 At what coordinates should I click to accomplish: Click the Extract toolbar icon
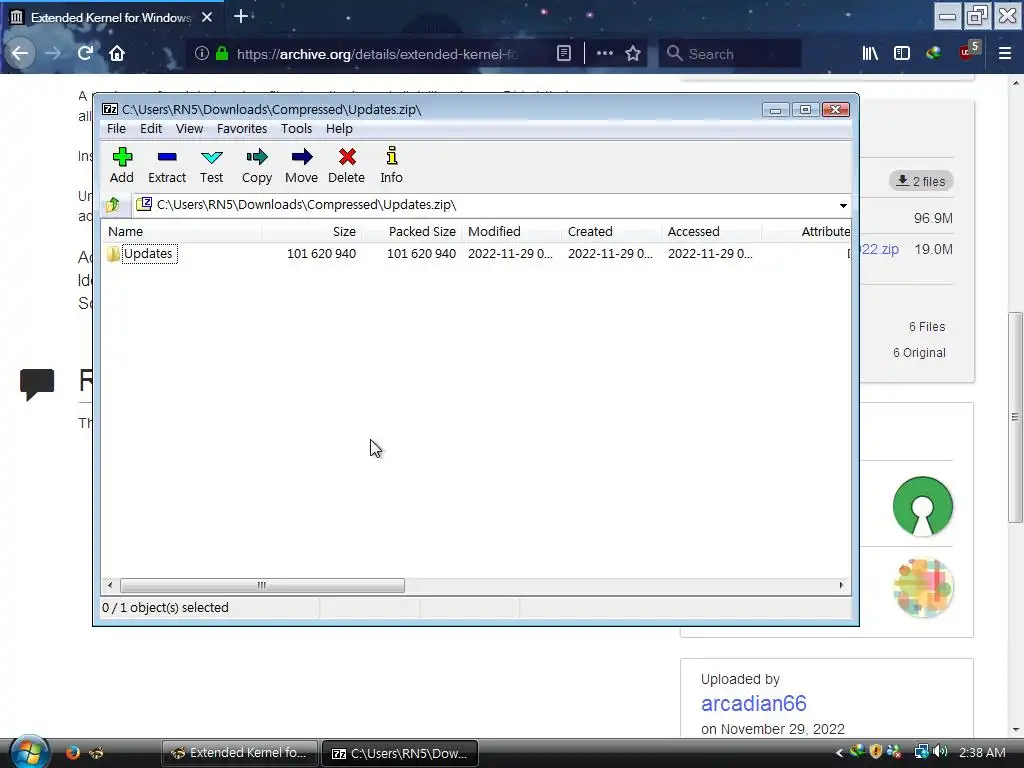[x=167, y=165]
